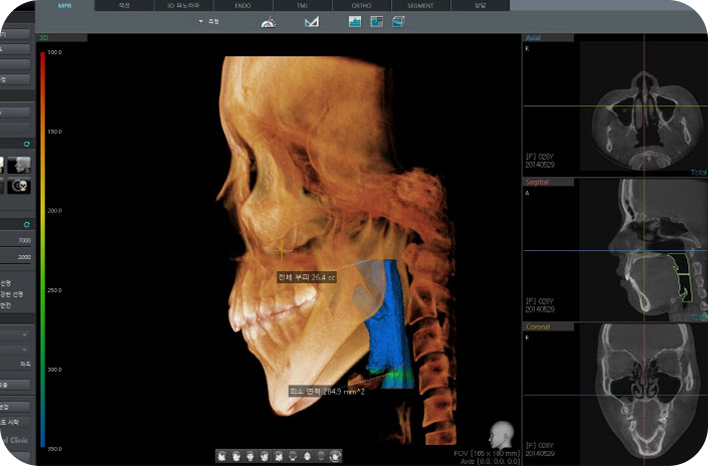Image resolution: width=708 pixels, height=466 pixels.
Task: Click the upper refresh icon in left panel
Action: pyautogui.click(x=27, y=144)
